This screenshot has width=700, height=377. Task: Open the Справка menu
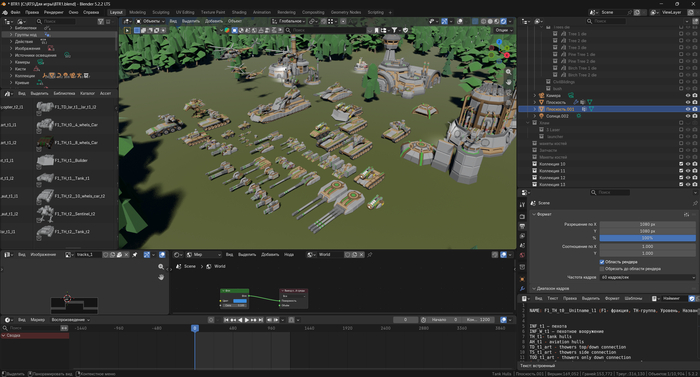coord(91,12)
